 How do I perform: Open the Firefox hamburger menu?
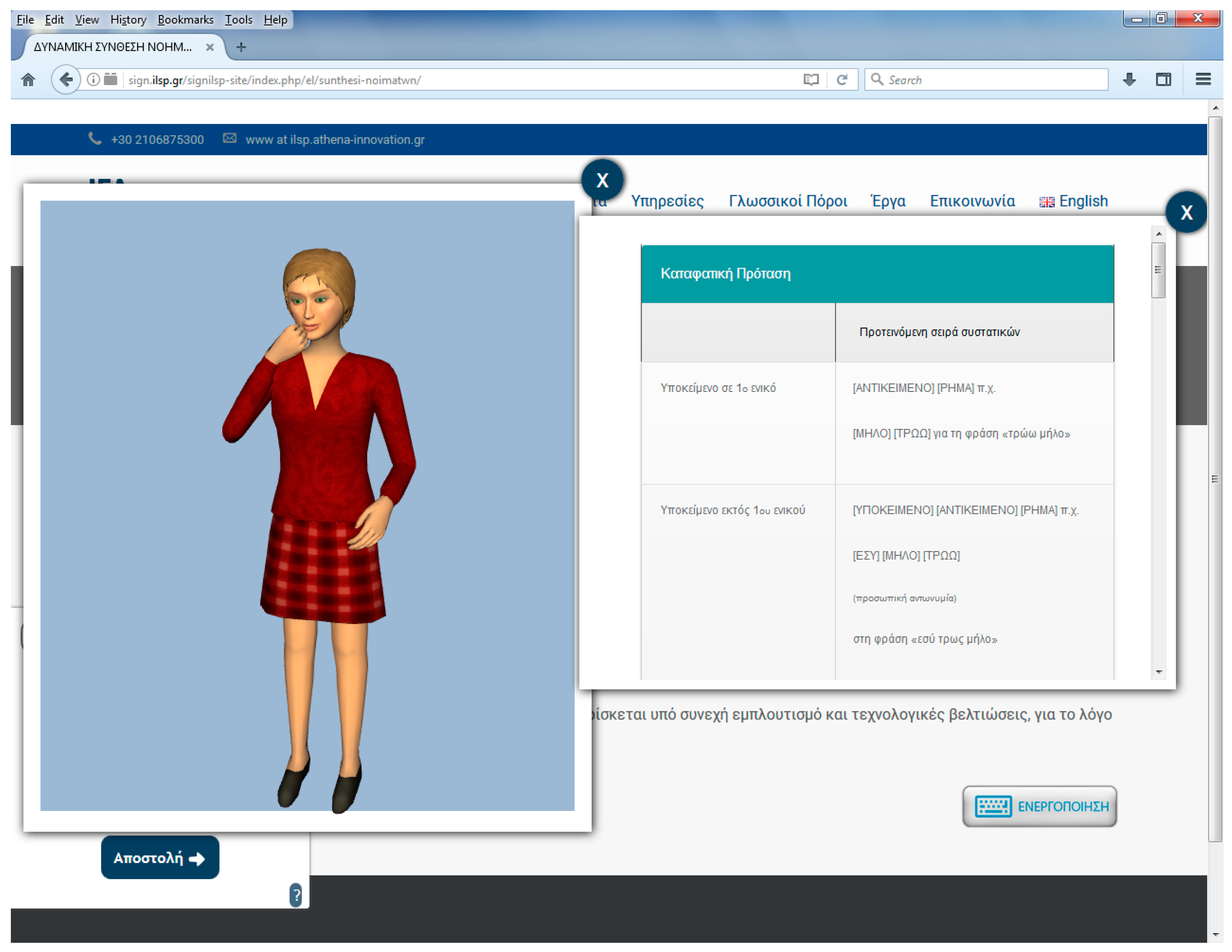[1203, 80]
